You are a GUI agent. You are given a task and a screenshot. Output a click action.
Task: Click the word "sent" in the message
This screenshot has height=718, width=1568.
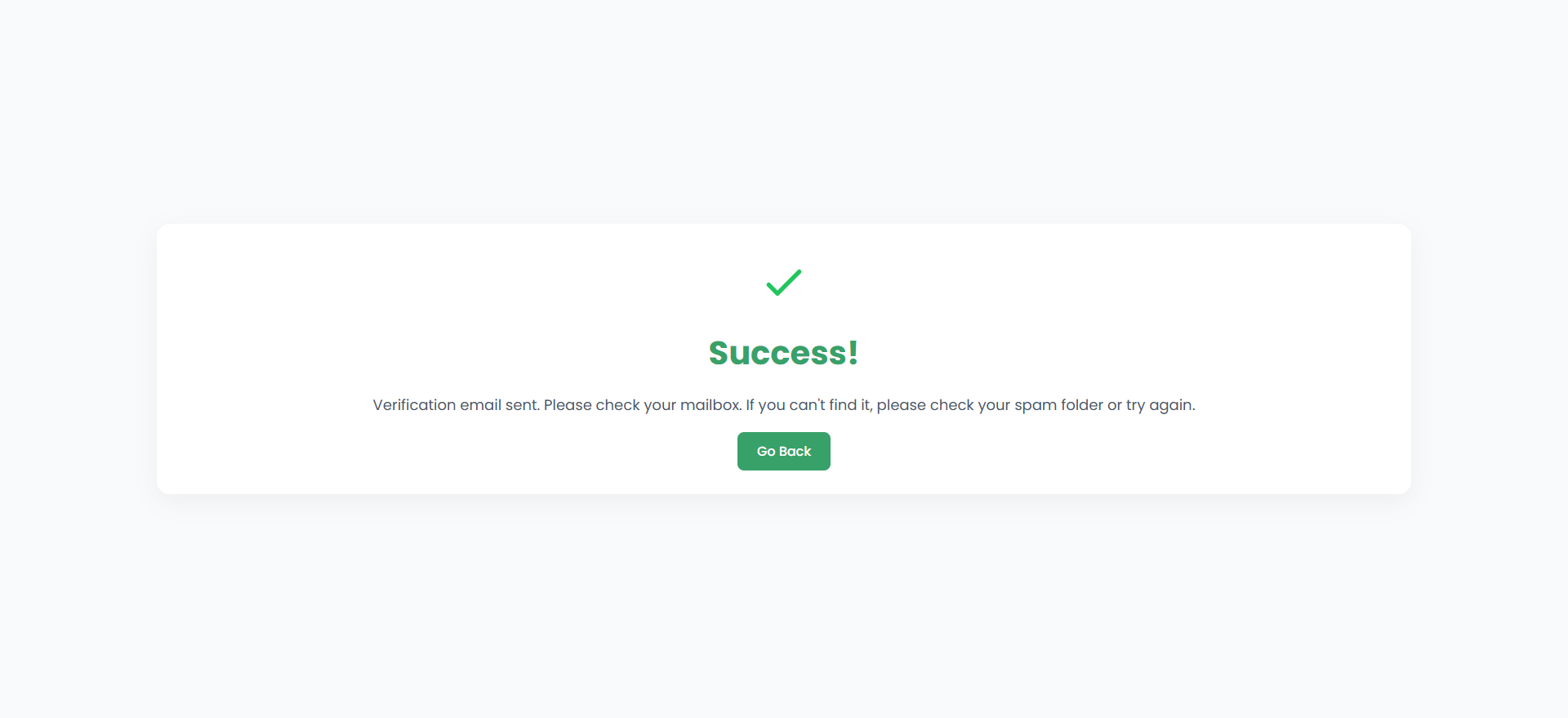coord(521,405)
